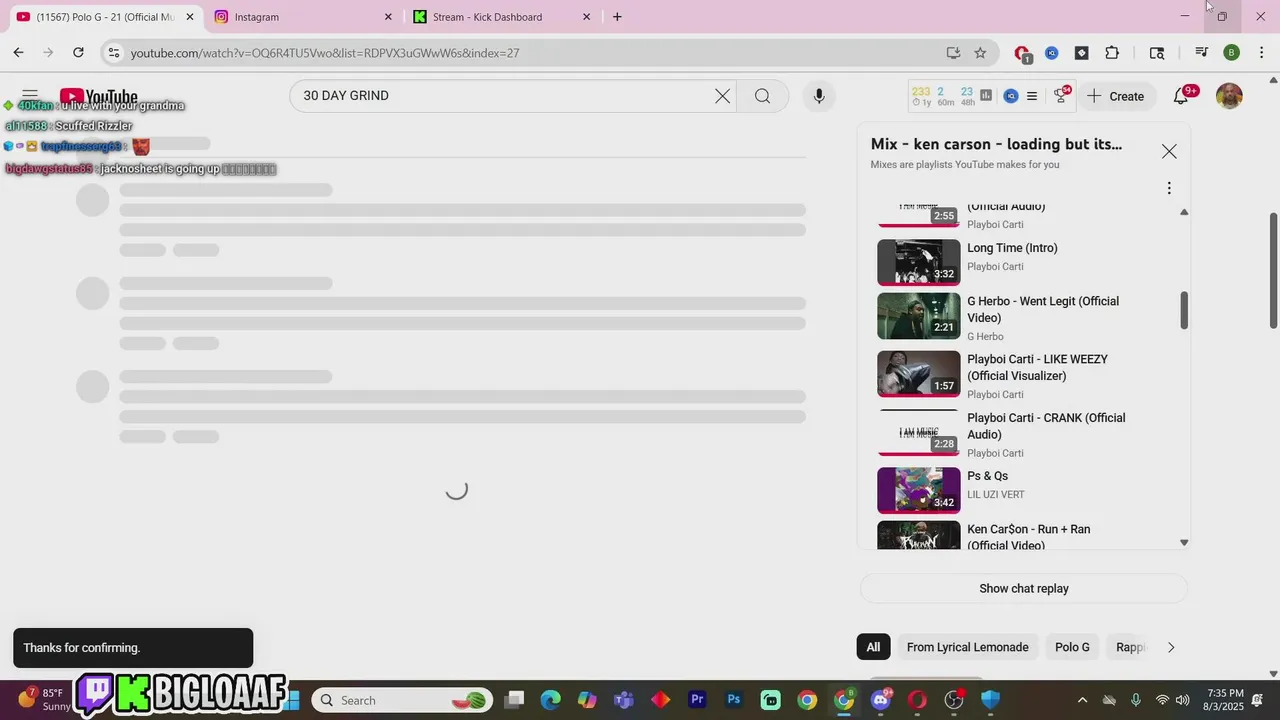Go to YouTube home via logo
1280x720 pixels.
pos(99,97)
